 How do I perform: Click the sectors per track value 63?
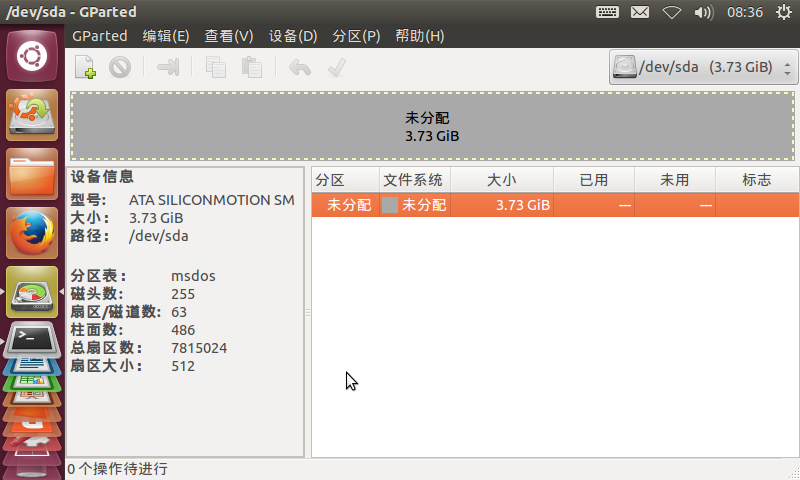[x=179, y=312]
